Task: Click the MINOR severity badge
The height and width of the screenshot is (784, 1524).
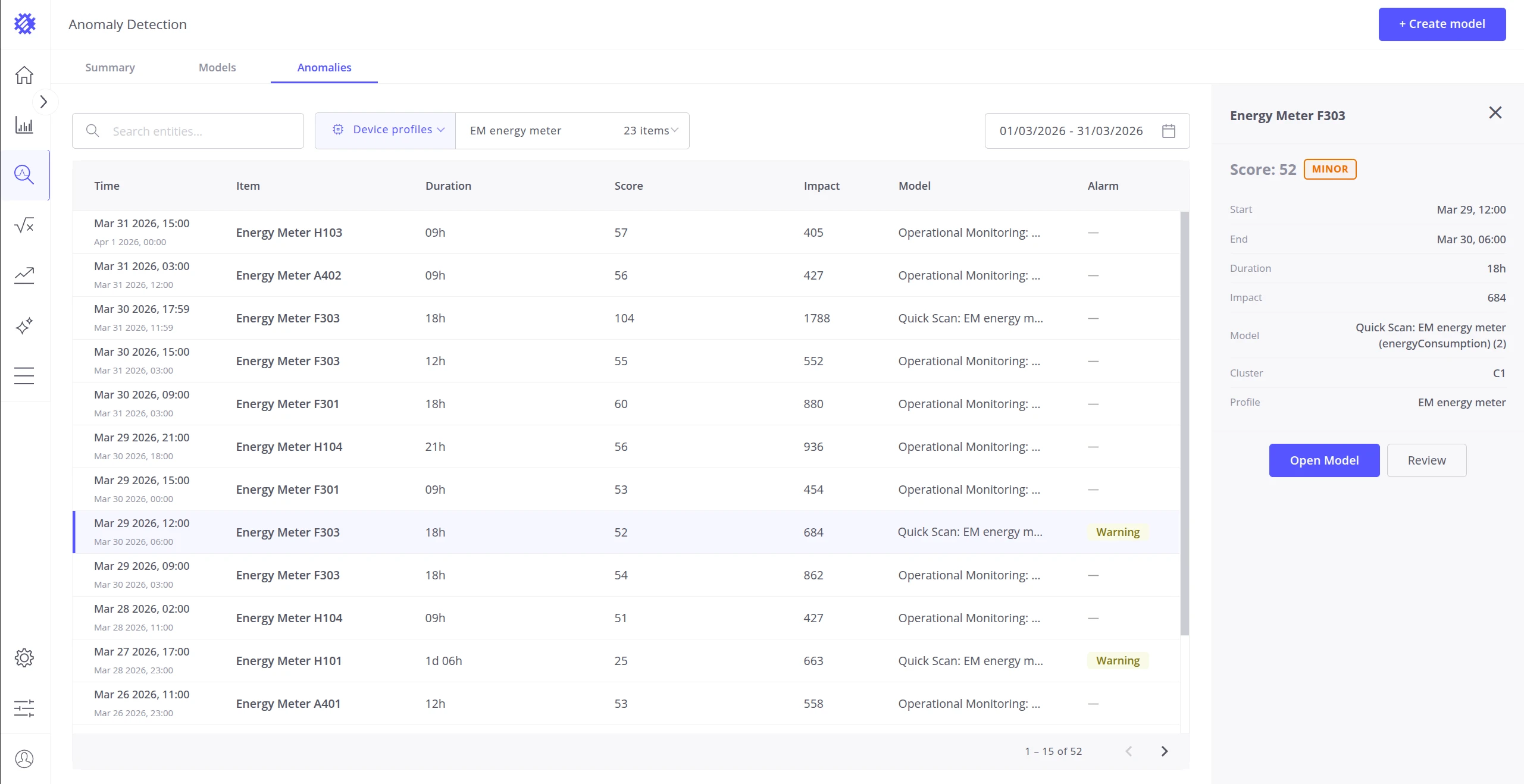Action: (1330, 169)
